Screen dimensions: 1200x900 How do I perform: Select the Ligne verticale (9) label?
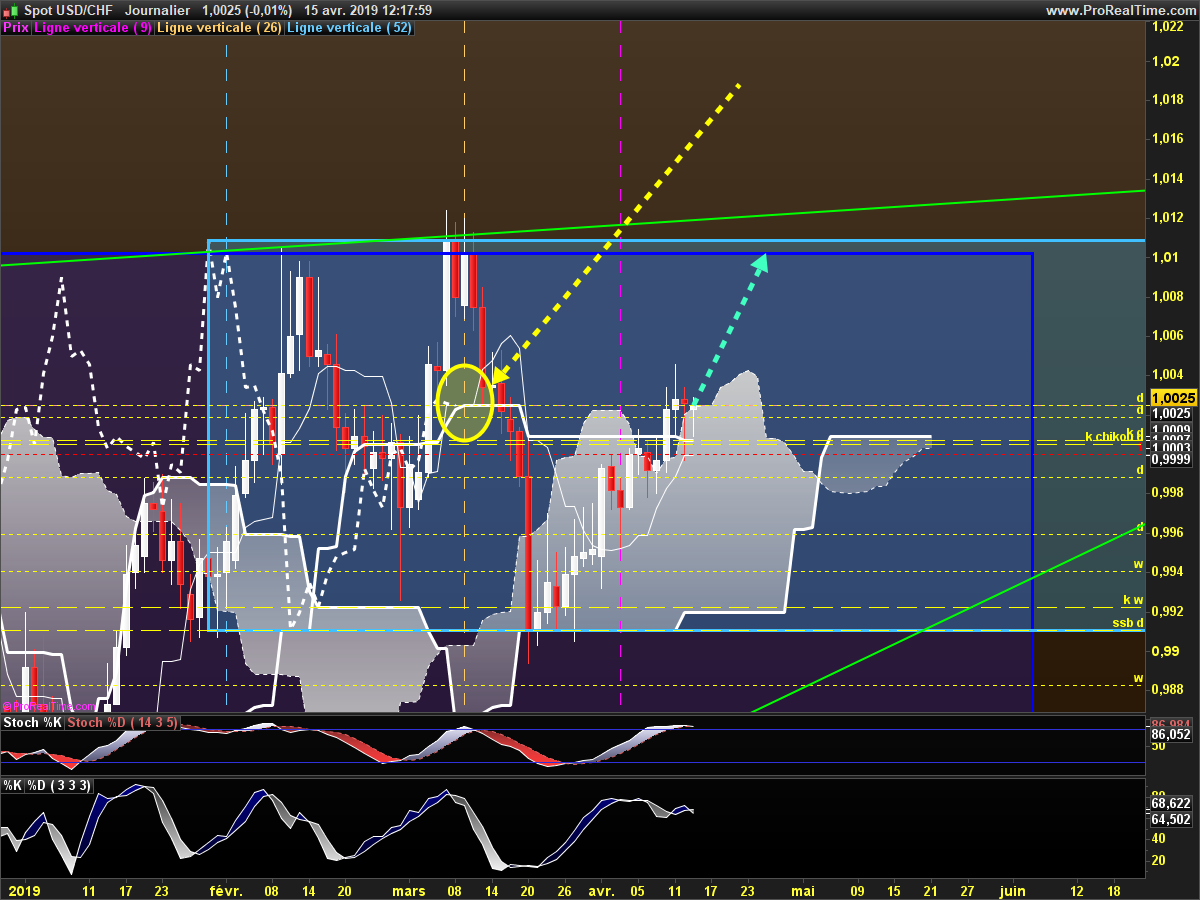tap(93, 28)
